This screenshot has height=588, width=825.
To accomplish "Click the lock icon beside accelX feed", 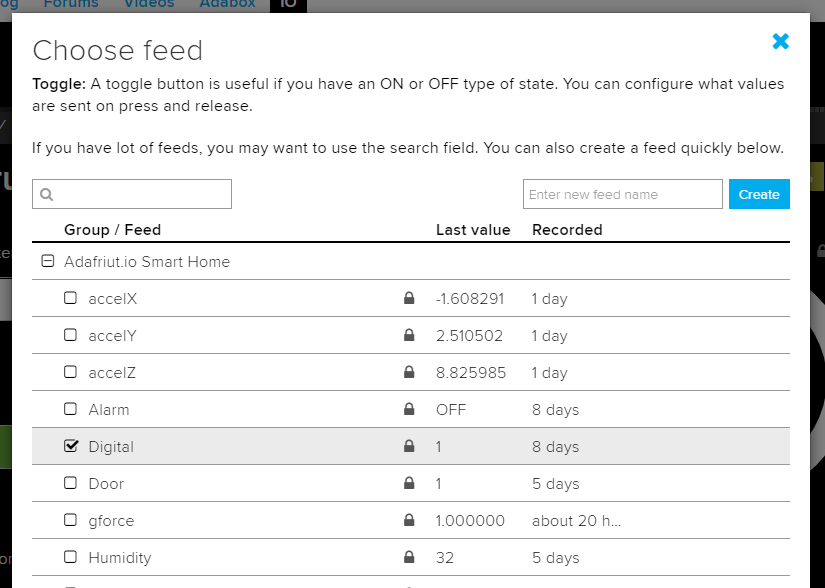I will [409, 298].
